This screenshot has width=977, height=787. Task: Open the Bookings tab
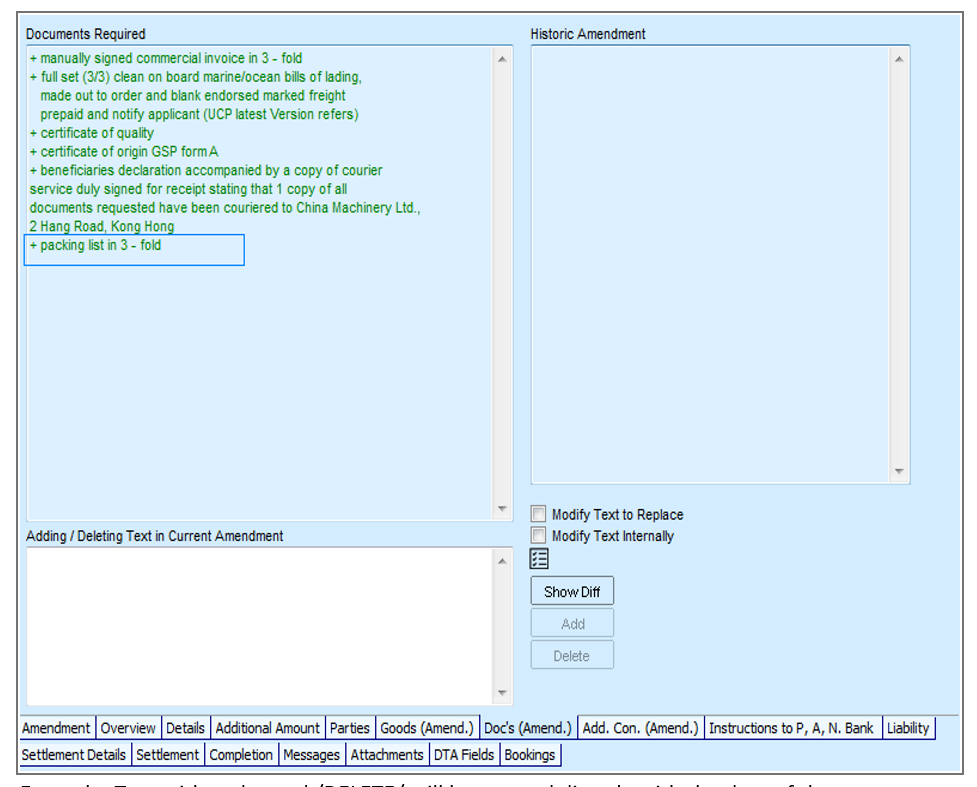point(530,755)
